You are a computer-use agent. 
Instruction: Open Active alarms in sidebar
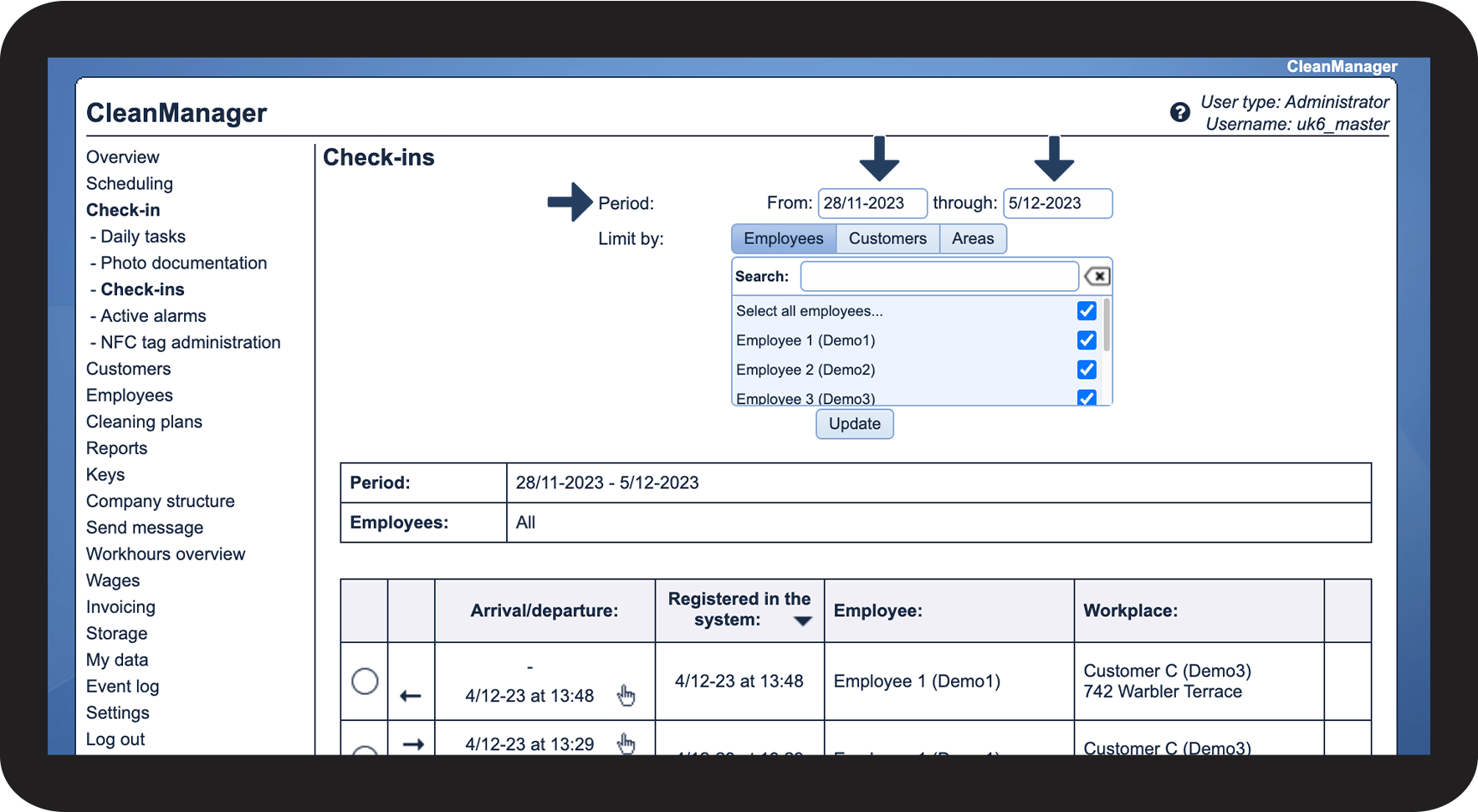coord(153,316)
